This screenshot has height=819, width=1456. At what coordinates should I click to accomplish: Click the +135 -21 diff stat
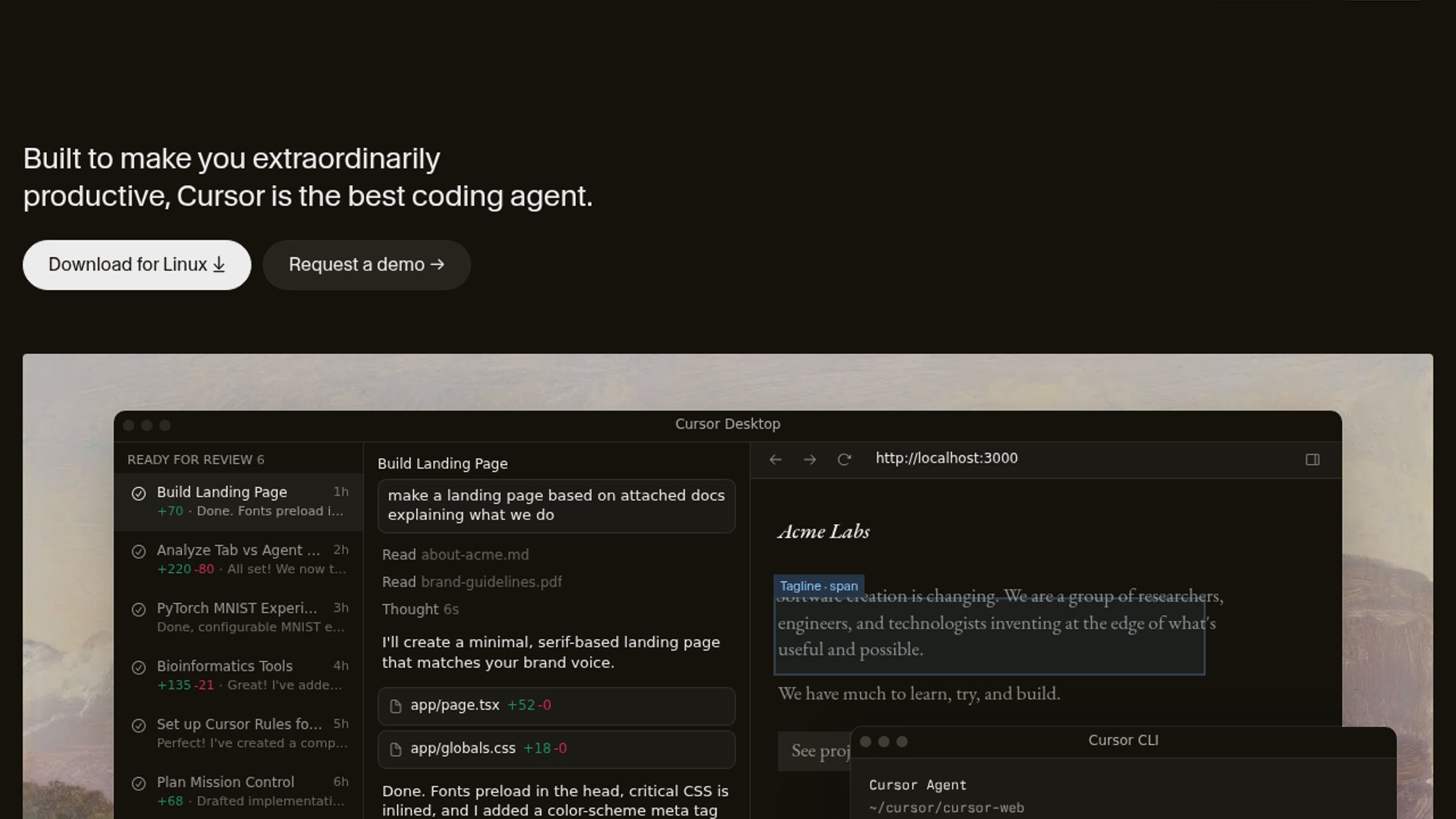point(186,686)
